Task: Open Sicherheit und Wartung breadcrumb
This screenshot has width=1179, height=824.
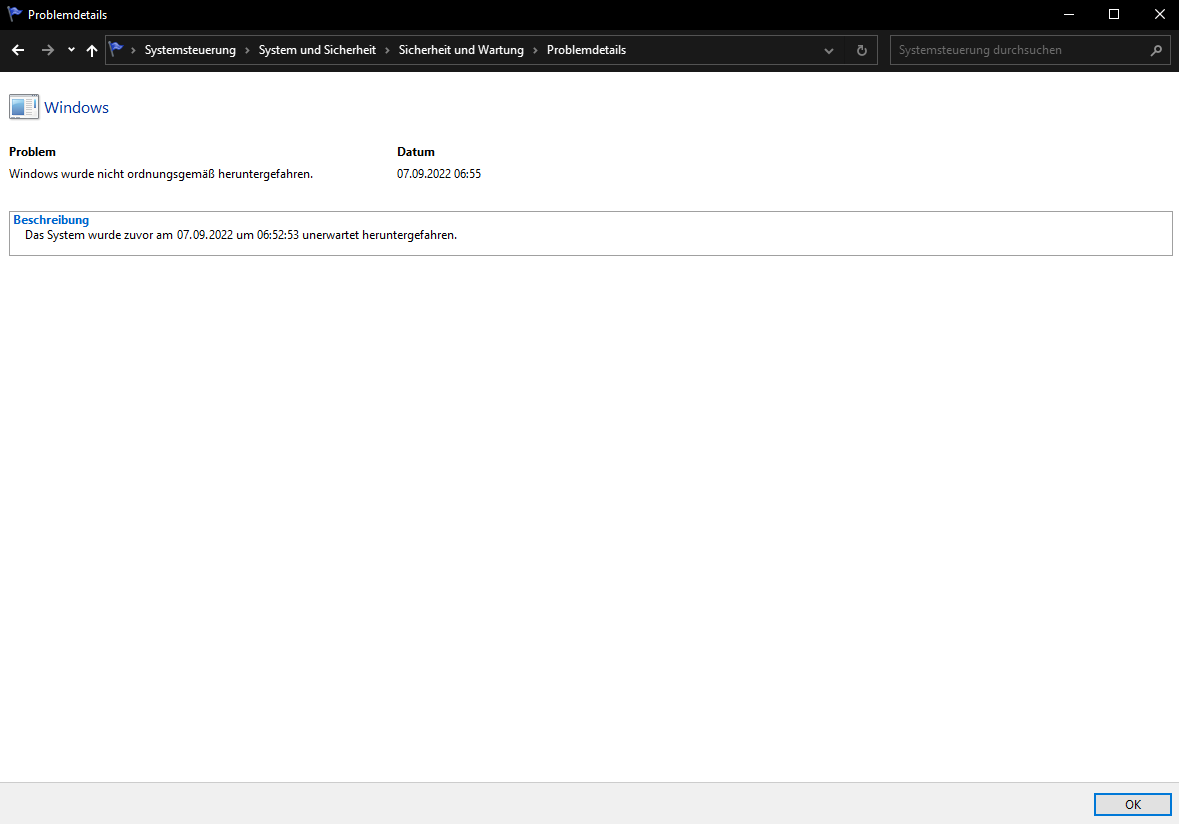Action: tap(461, 50)
